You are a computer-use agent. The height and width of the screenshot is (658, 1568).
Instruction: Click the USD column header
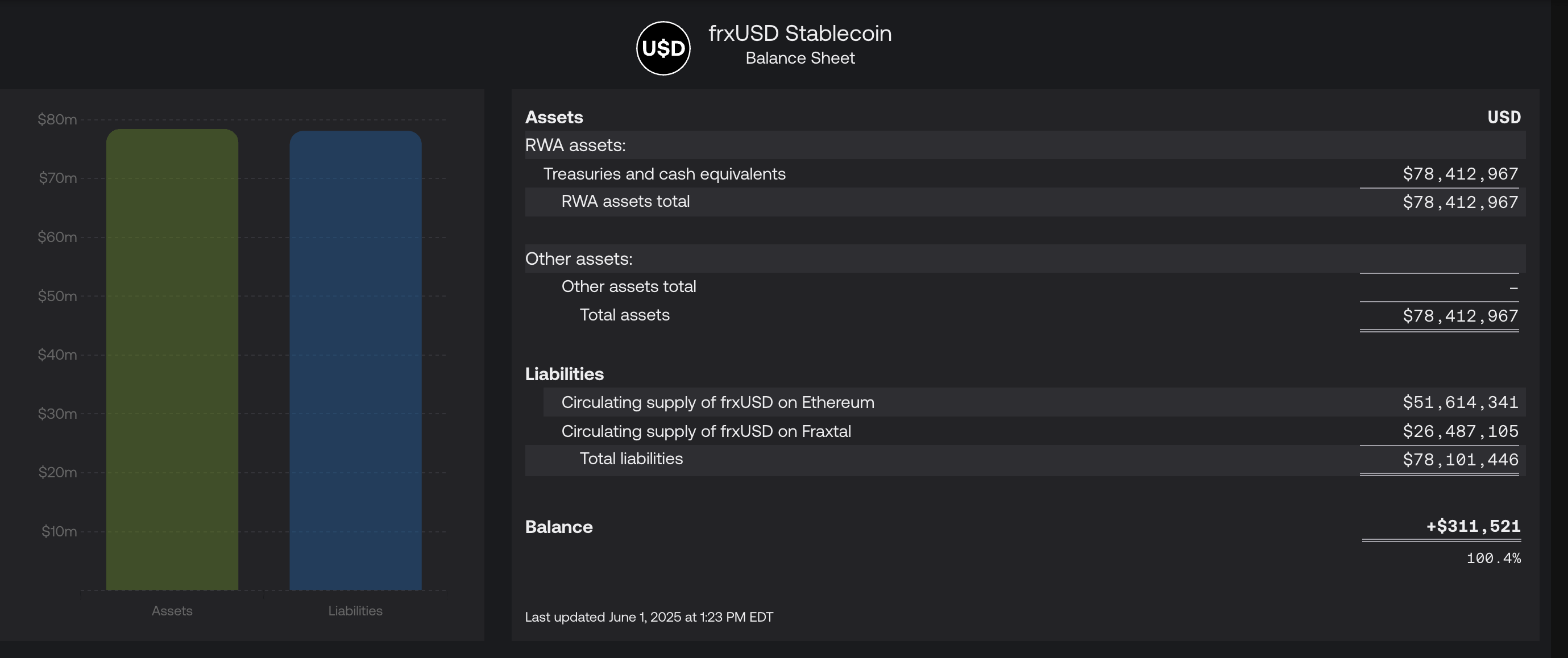[x=1504, y=116]
